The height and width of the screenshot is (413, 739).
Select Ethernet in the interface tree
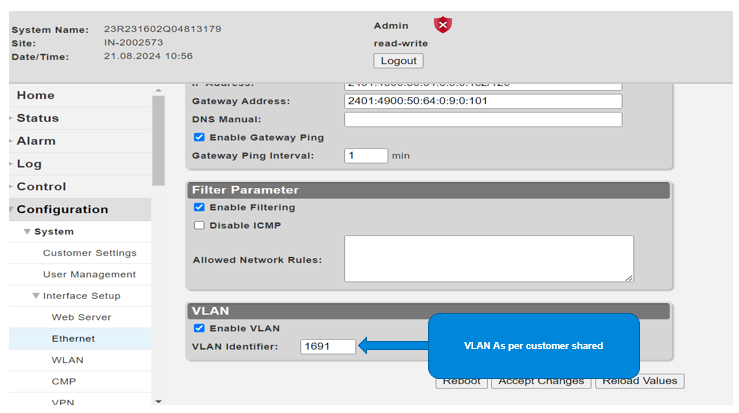point(73,339)
